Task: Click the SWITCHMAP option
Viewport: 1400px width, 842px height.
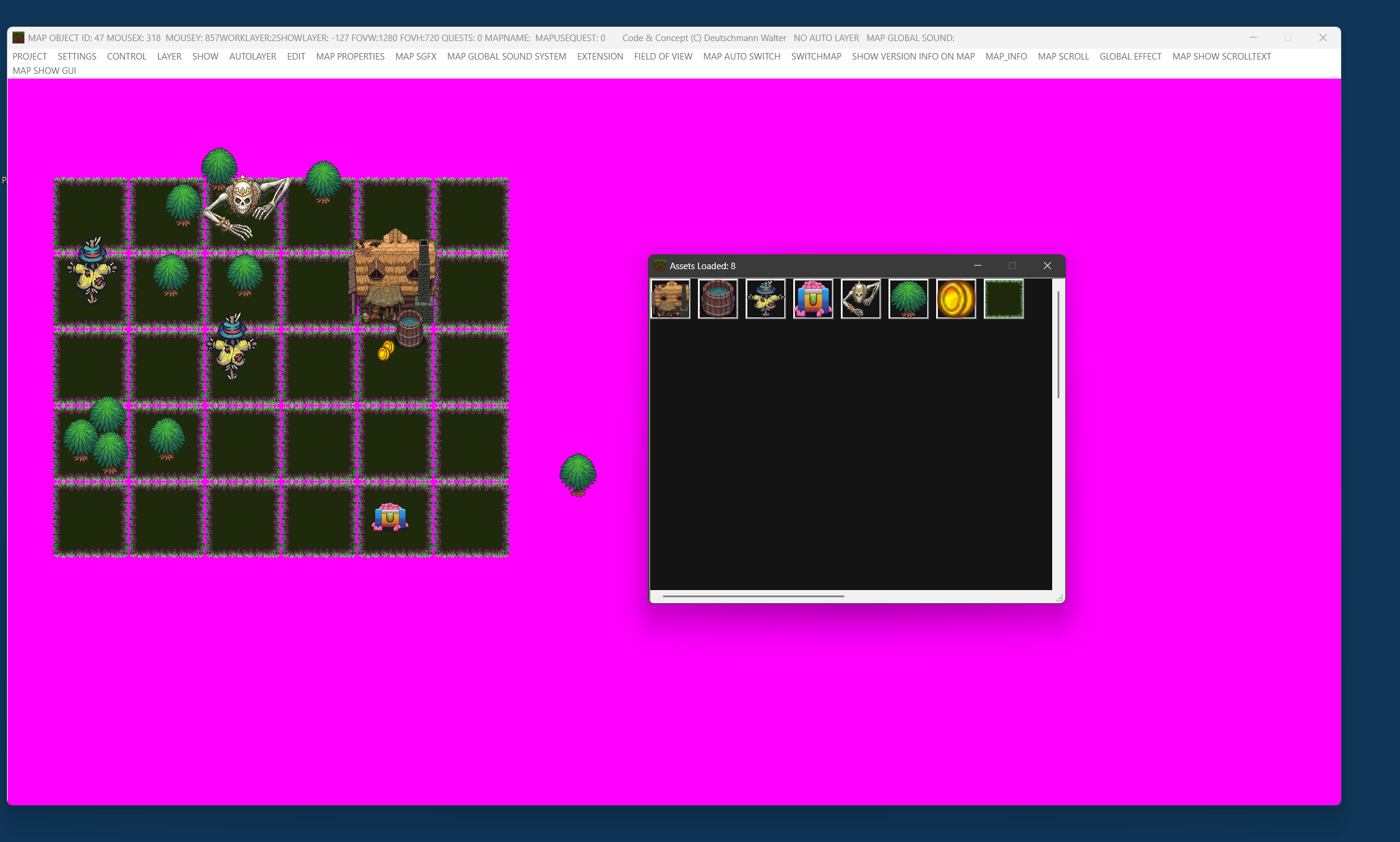Action: [816, 56]
